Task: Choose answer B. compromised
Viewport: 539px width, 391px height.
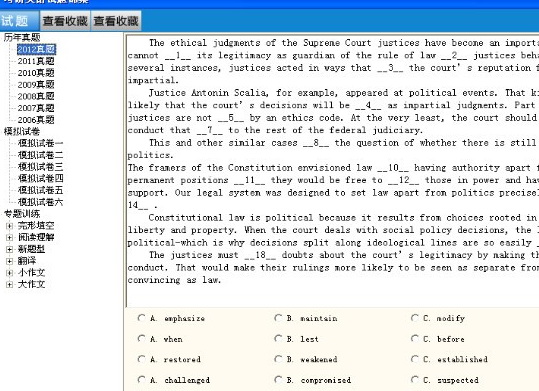Action: click(x=278, y=379)
